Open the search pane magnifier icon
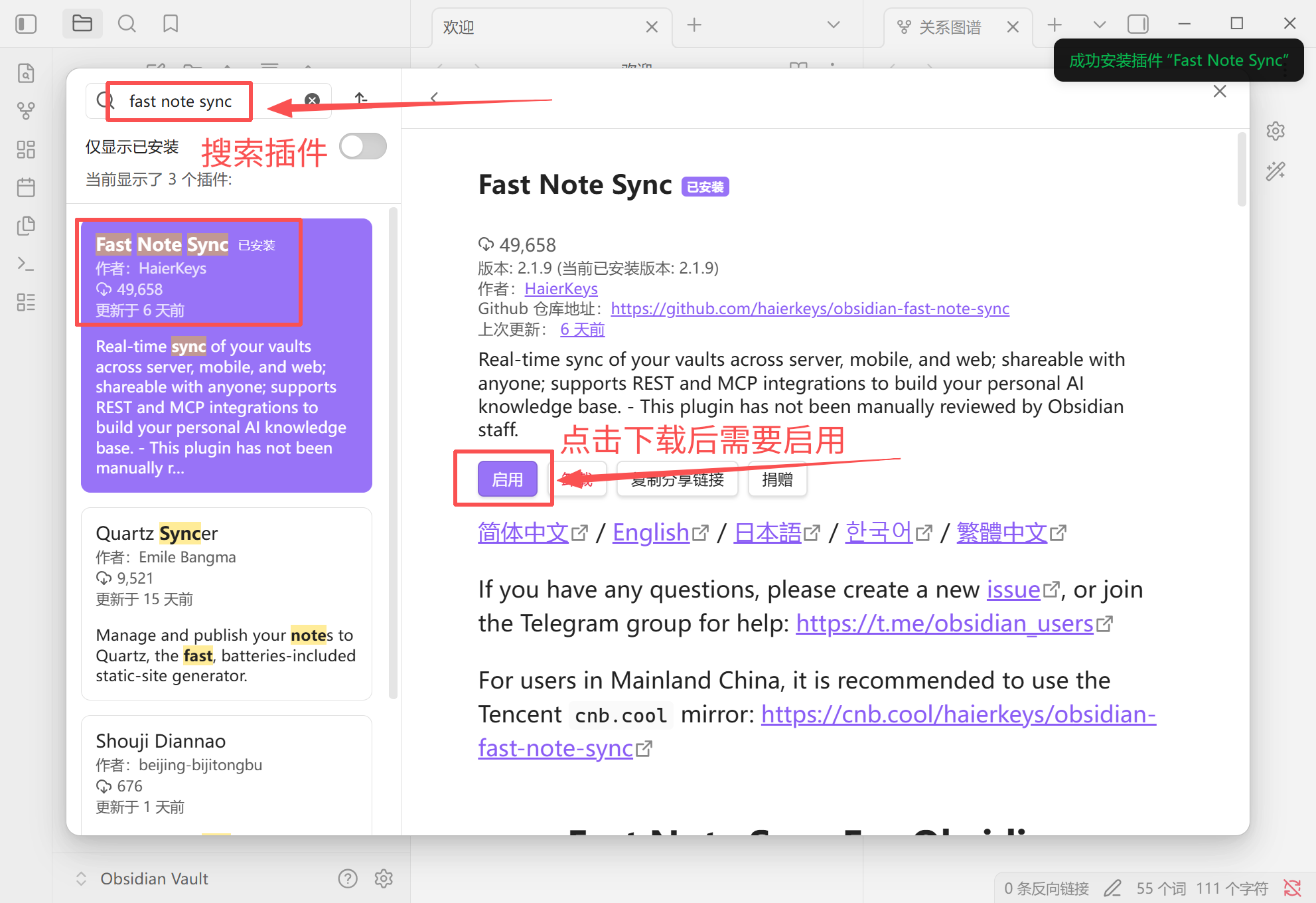 (127, 24)
